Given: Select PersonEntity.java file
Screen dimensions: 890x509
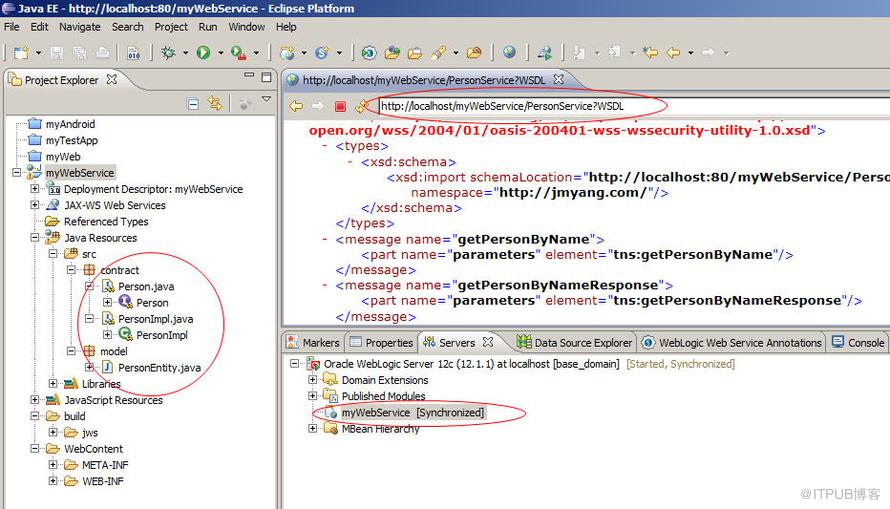Looking at the screenshot, I should [x=159, y=368].
